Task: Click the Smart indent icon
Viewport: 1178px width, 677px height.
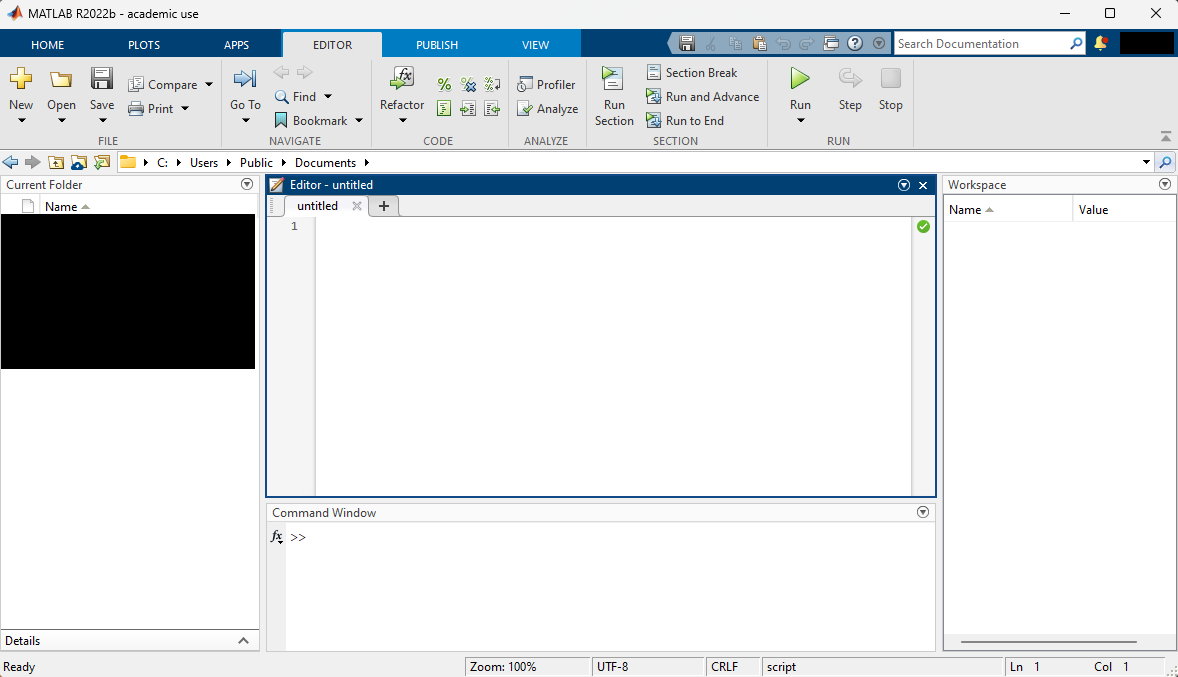Action: click(x=444, y=109)
